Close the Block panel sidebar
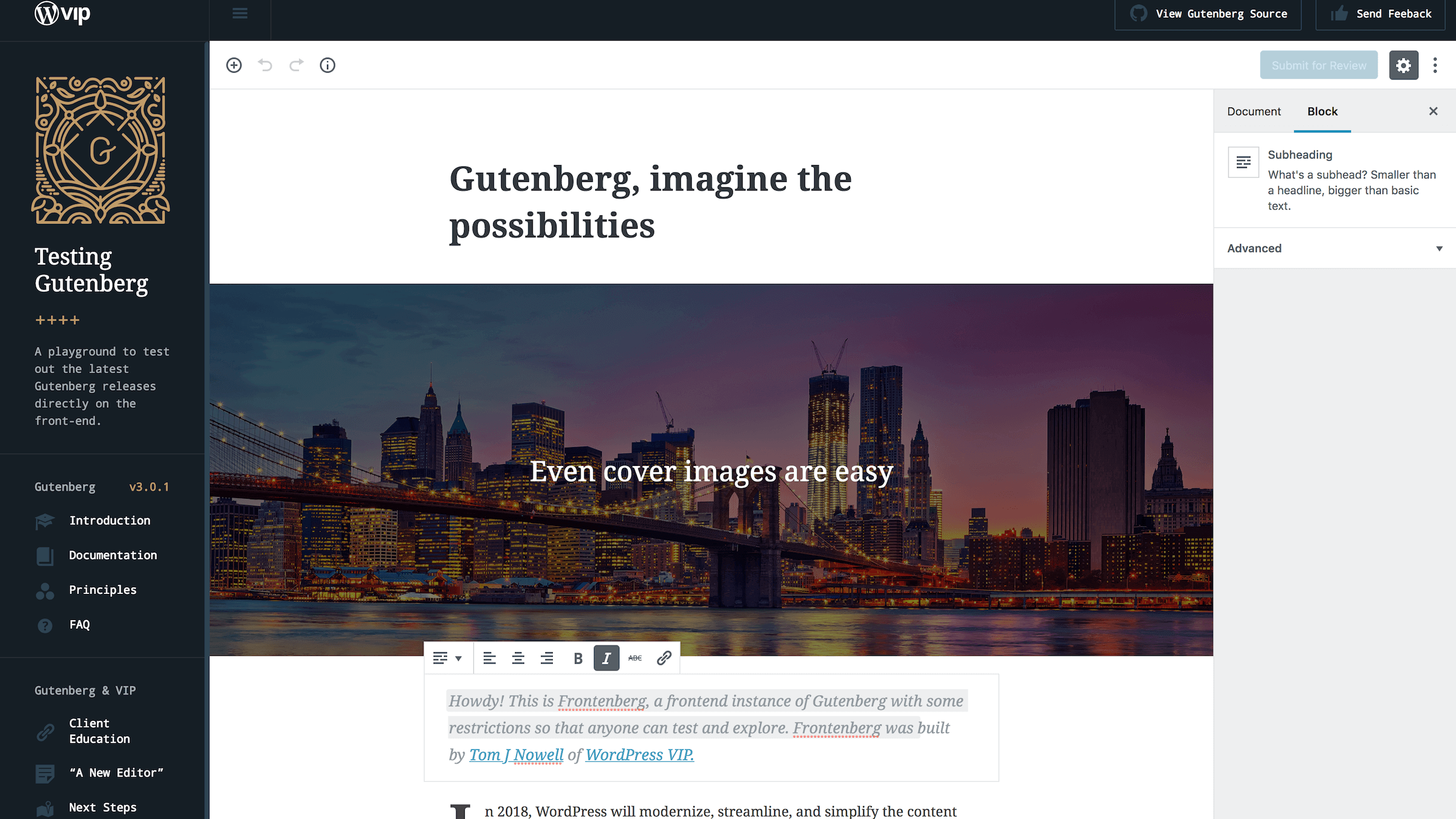Viewport: 1456px width, 819px height. [x=1433, y=111]
